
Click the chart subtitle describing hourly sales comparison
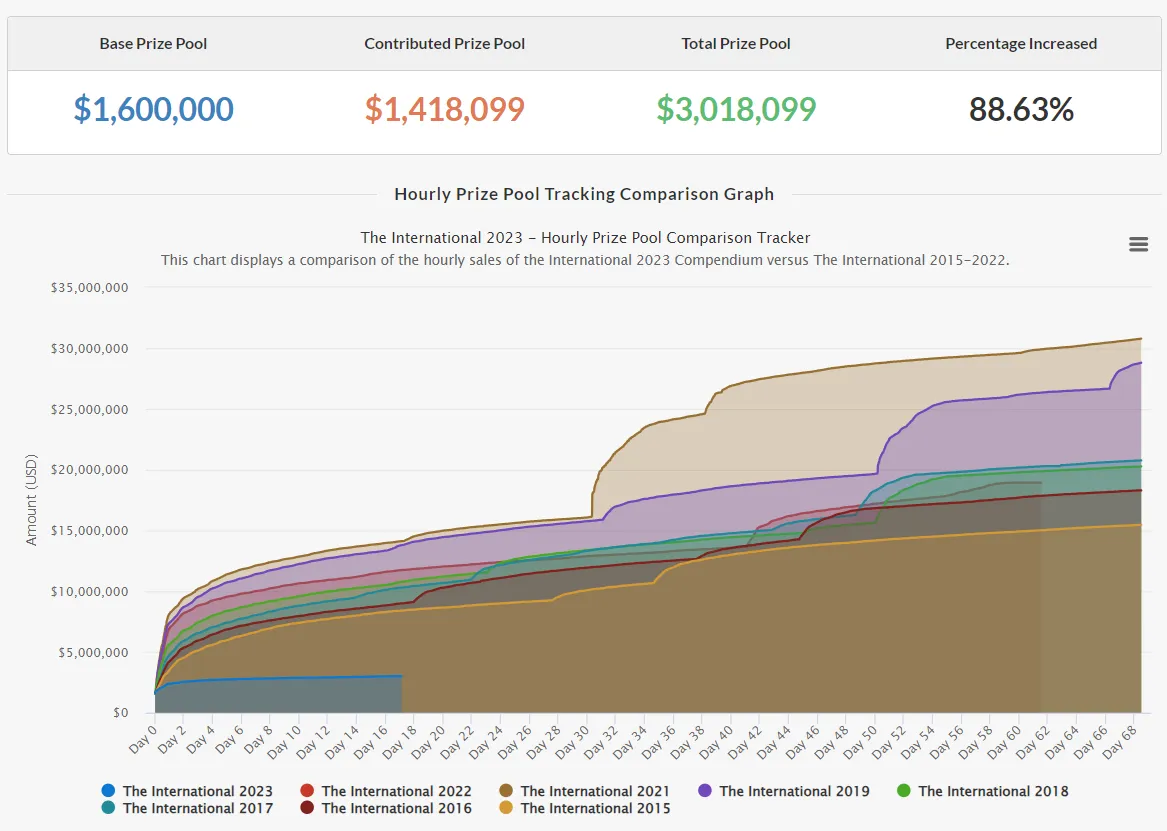click(585, 260)
